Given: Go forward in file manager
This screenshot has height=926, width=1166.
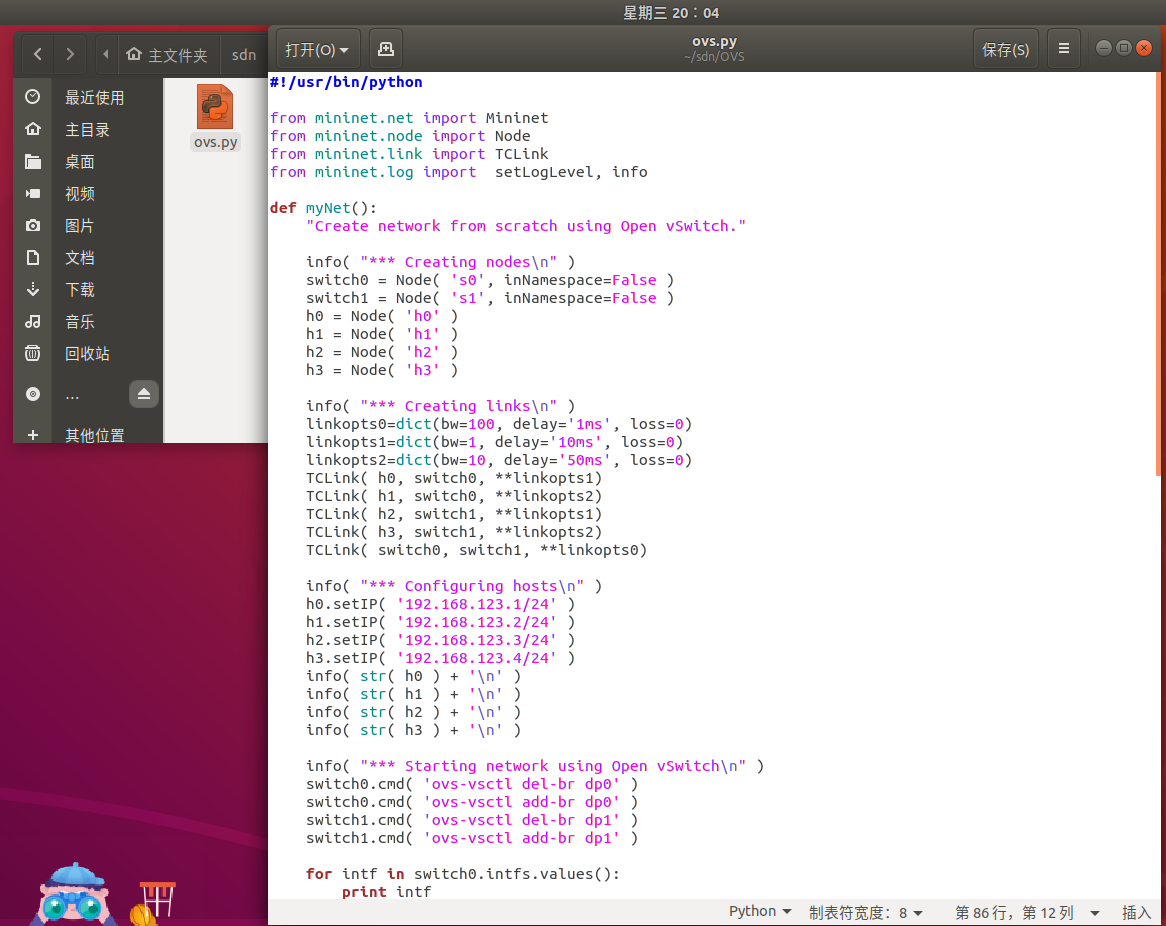Looking at the screenshot, I should (x=70, y=54).
